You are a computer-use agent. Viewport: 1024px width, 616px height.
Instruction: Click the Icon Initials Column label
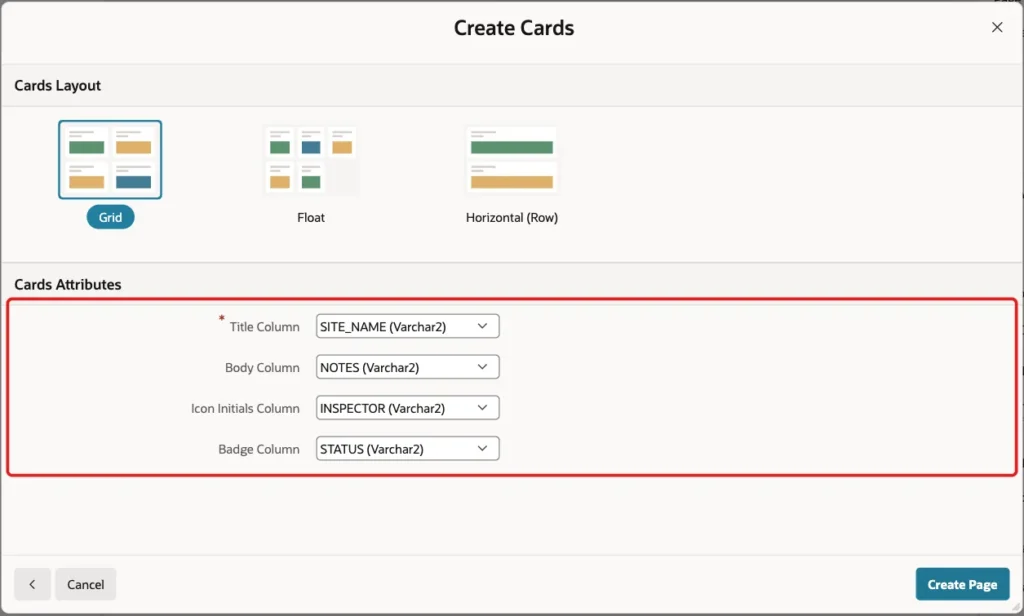tap(245, 408)
